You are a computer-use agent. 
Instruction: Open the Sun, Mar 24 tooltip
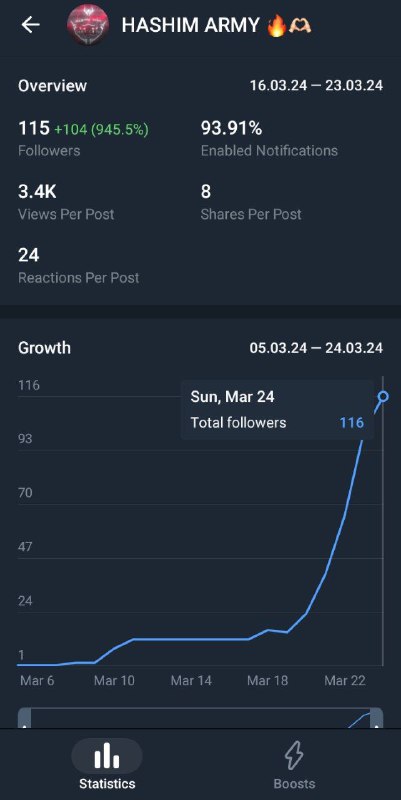click(277, 410)
